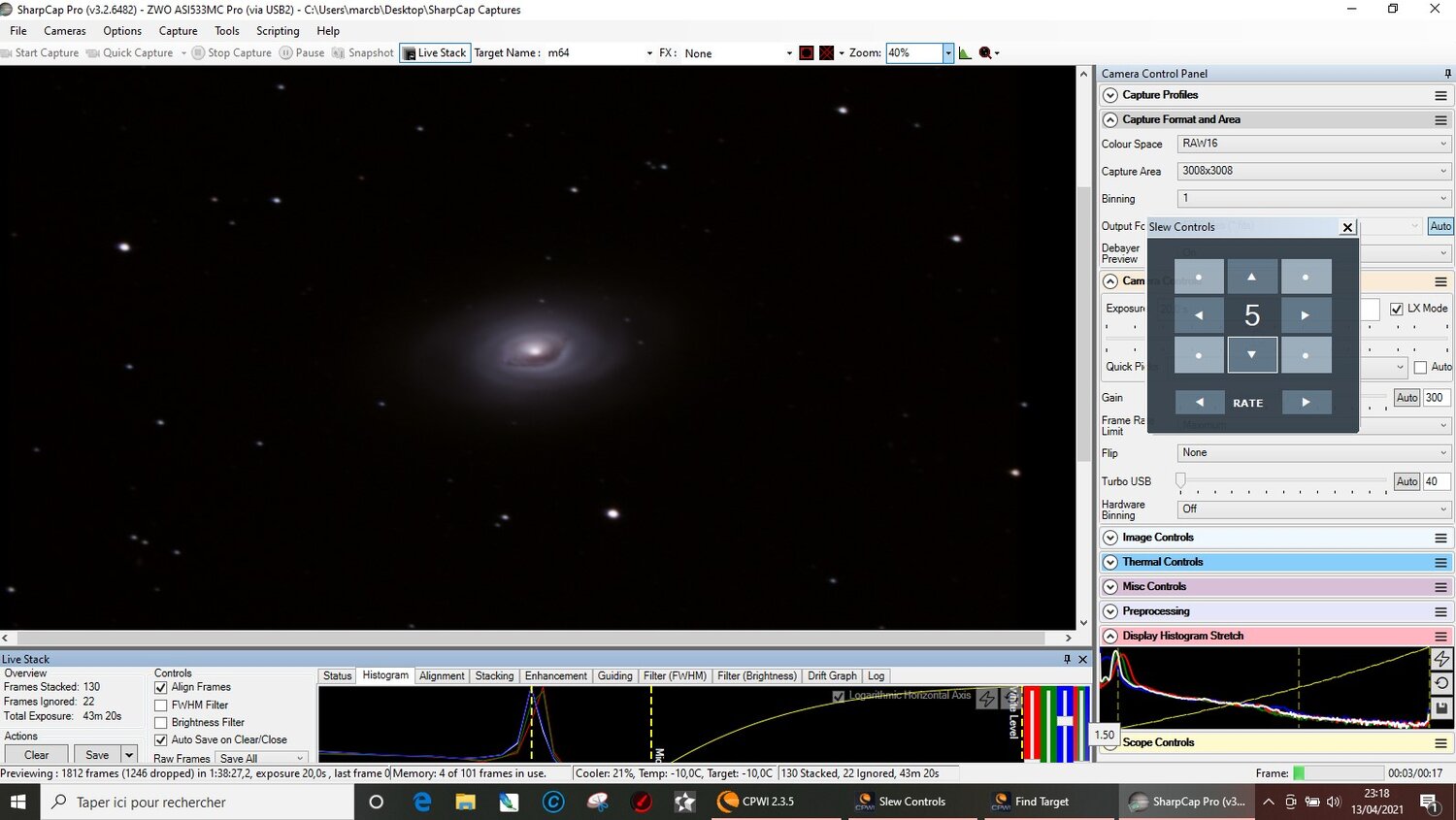1456x820 pixels.
Task: Click the Clear button in Live Stack
Action: [36, 755]
